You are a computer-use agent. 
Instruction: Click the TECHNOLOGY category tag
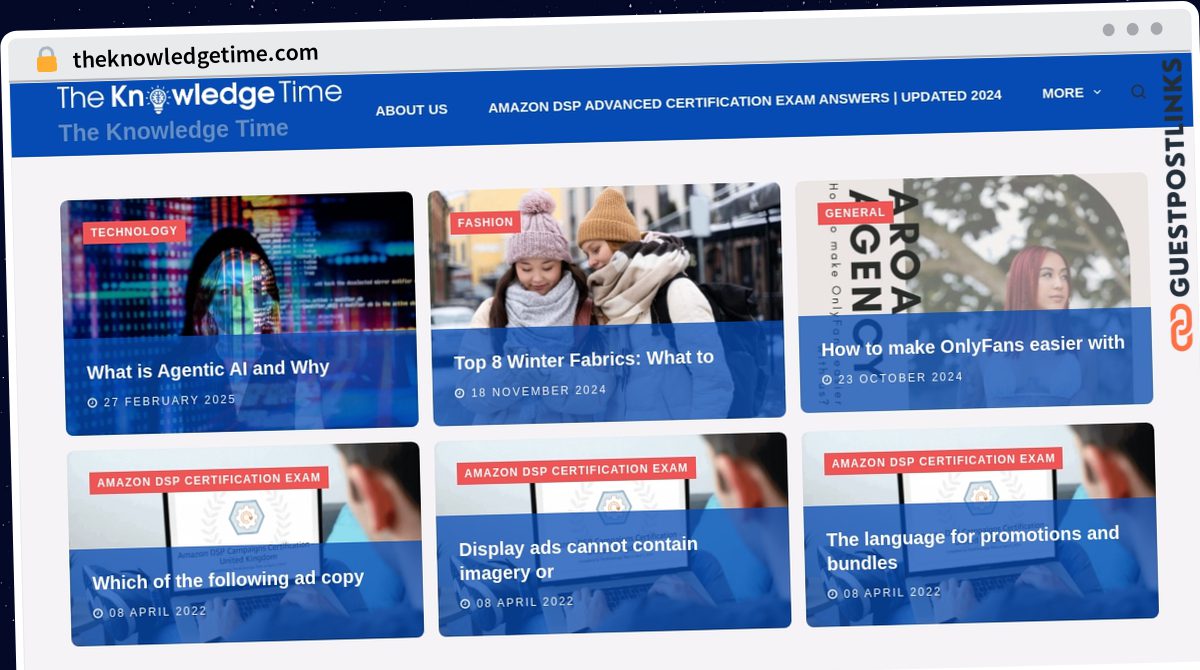[x=134, y=232]
